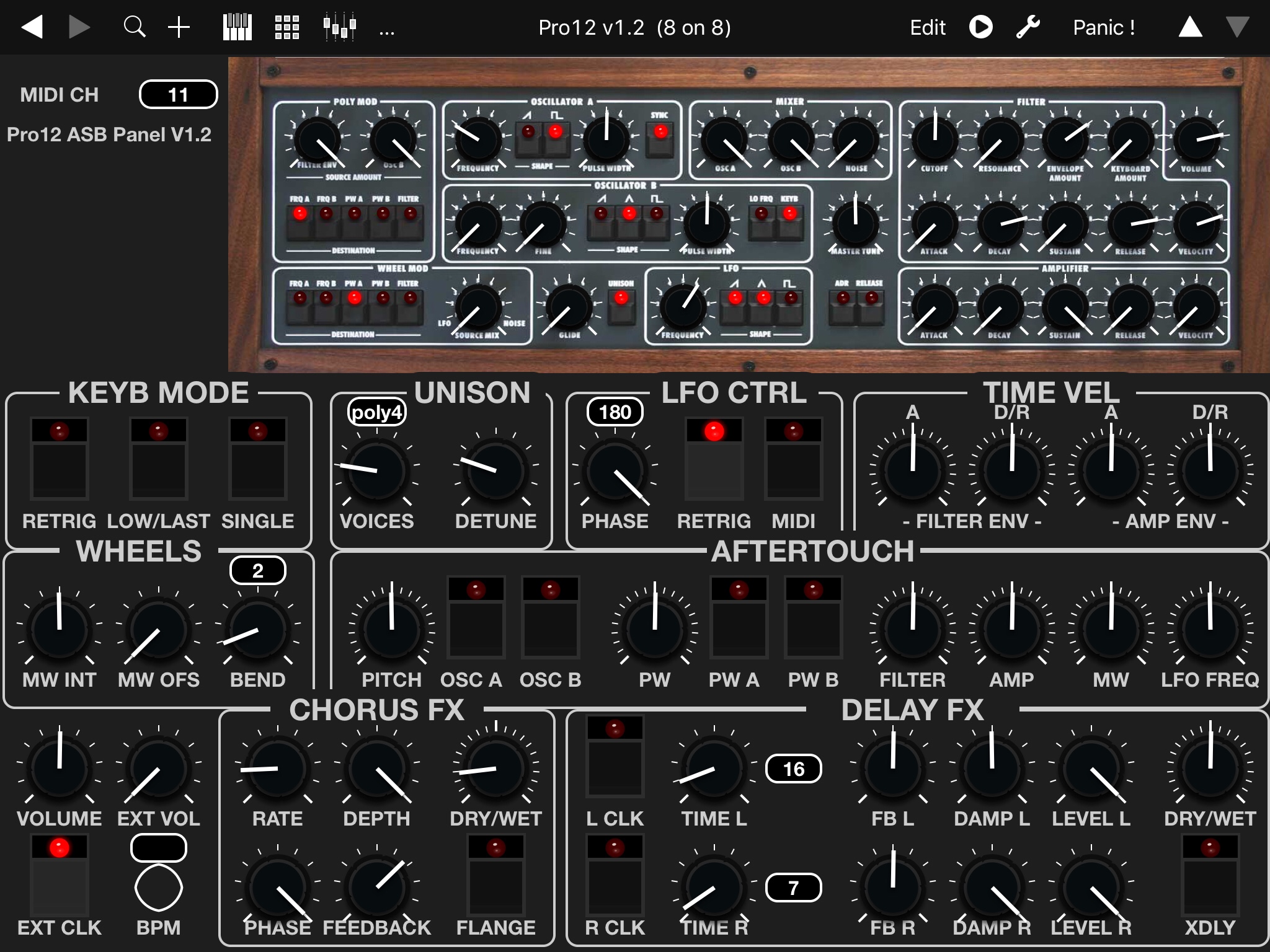
Task: Tap the Edit menu item
Action: [x=928, y=27]
